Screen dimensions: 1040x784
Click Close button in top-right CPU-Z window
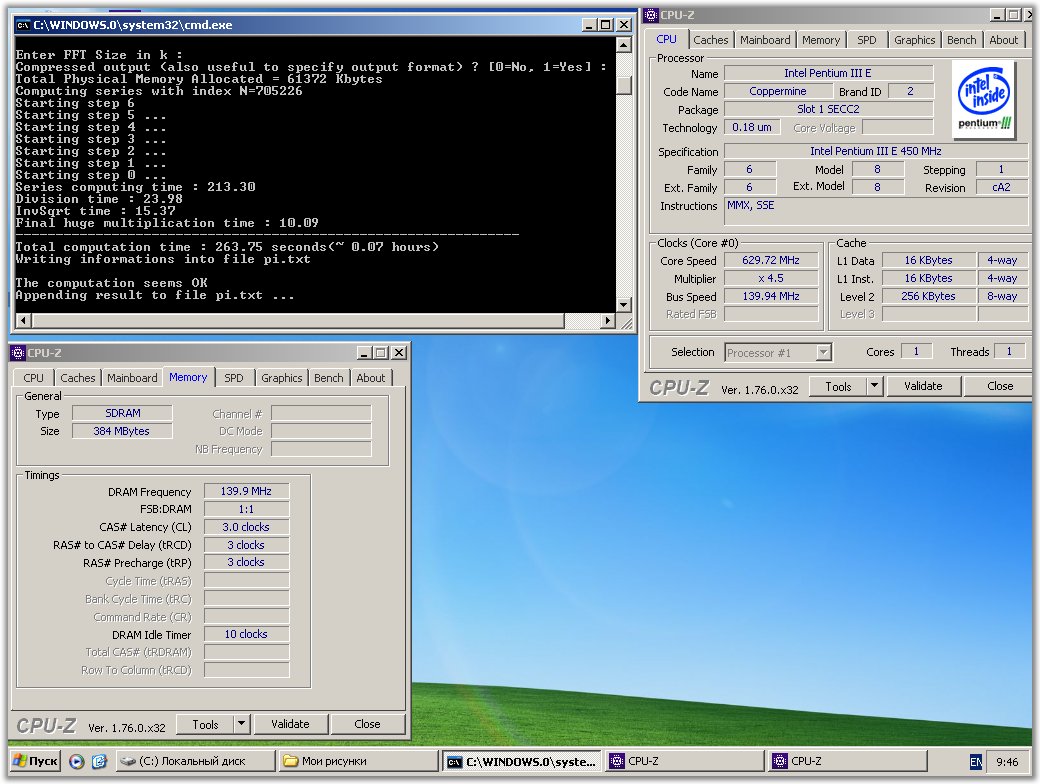click(x=1000, y=386)
